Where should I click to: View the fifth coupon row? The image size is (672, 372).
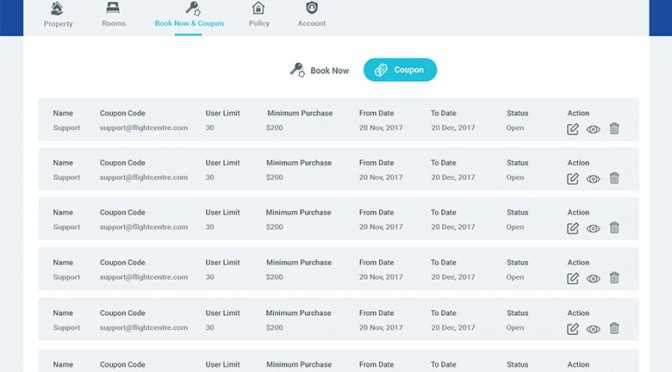(x=593, y=329)
